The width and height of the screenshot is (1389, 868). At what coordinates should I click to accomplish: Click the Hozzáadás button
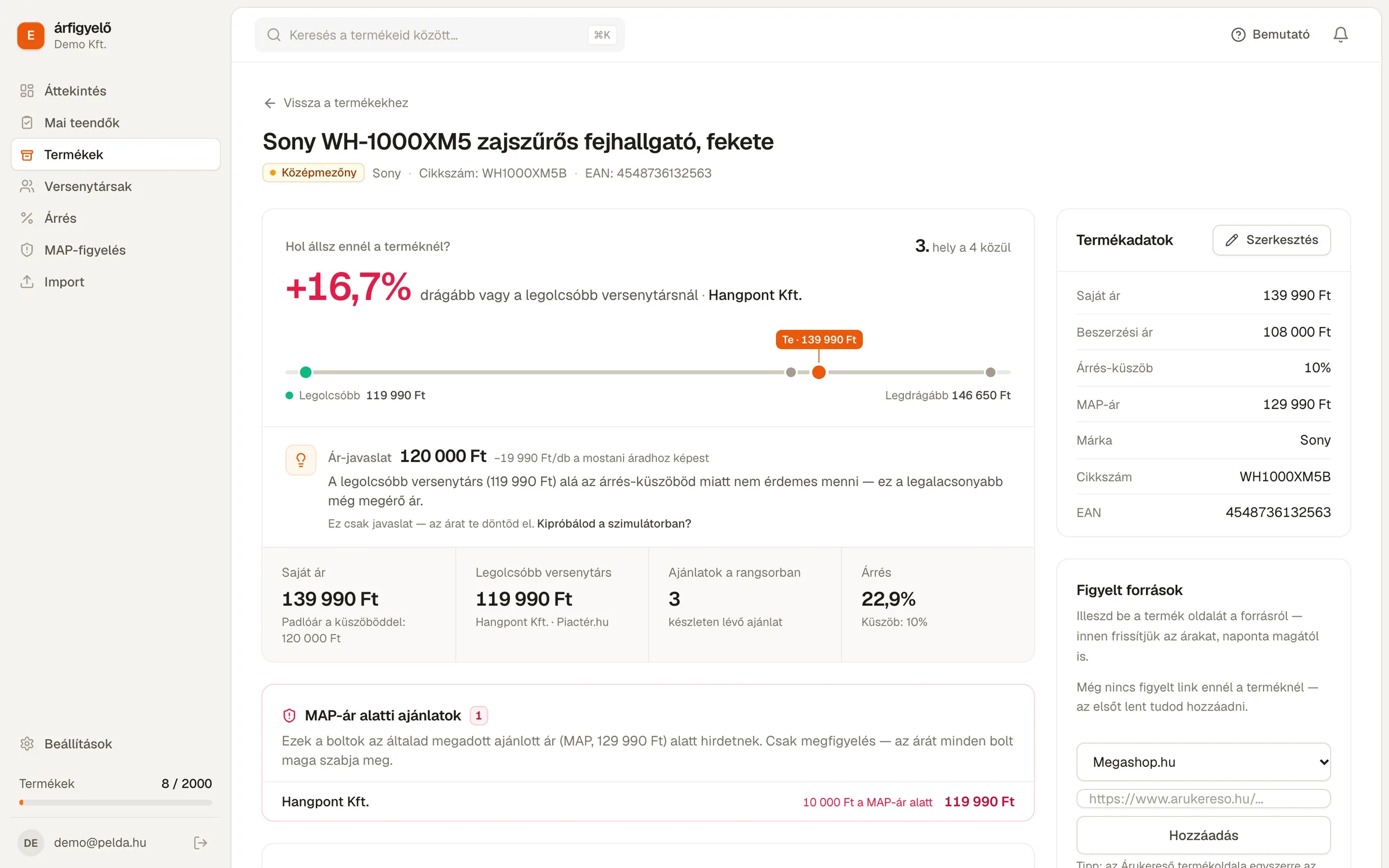point(1203,835)
